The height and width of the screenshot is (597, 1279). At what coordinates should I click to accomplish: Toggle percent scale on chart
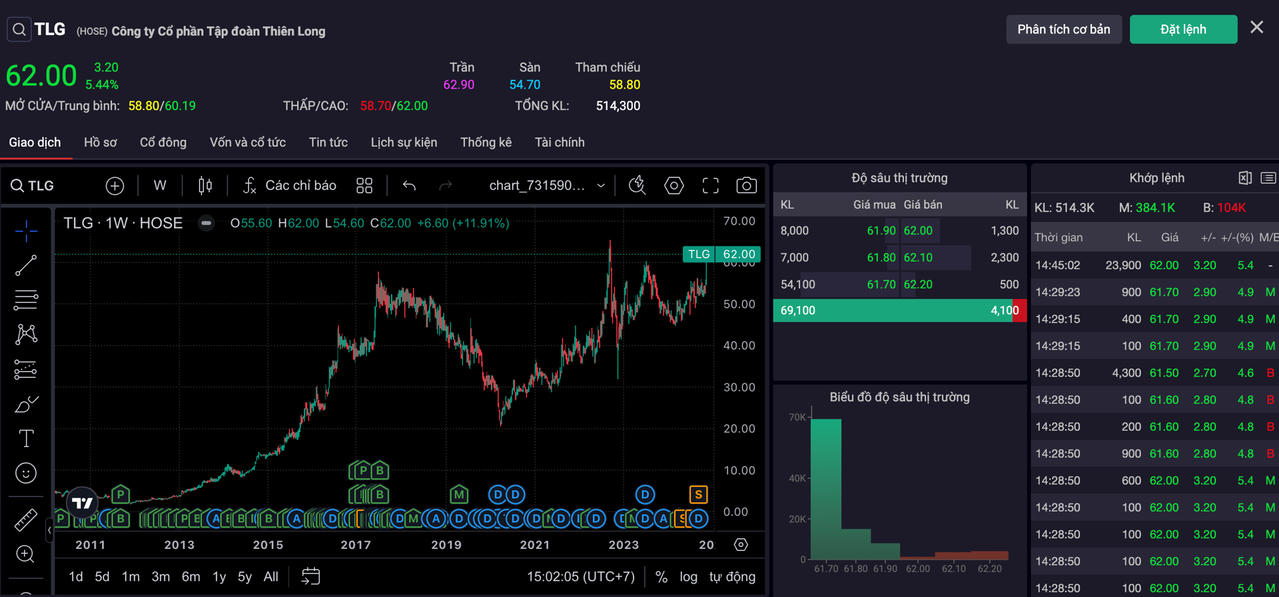click(661, 576)
